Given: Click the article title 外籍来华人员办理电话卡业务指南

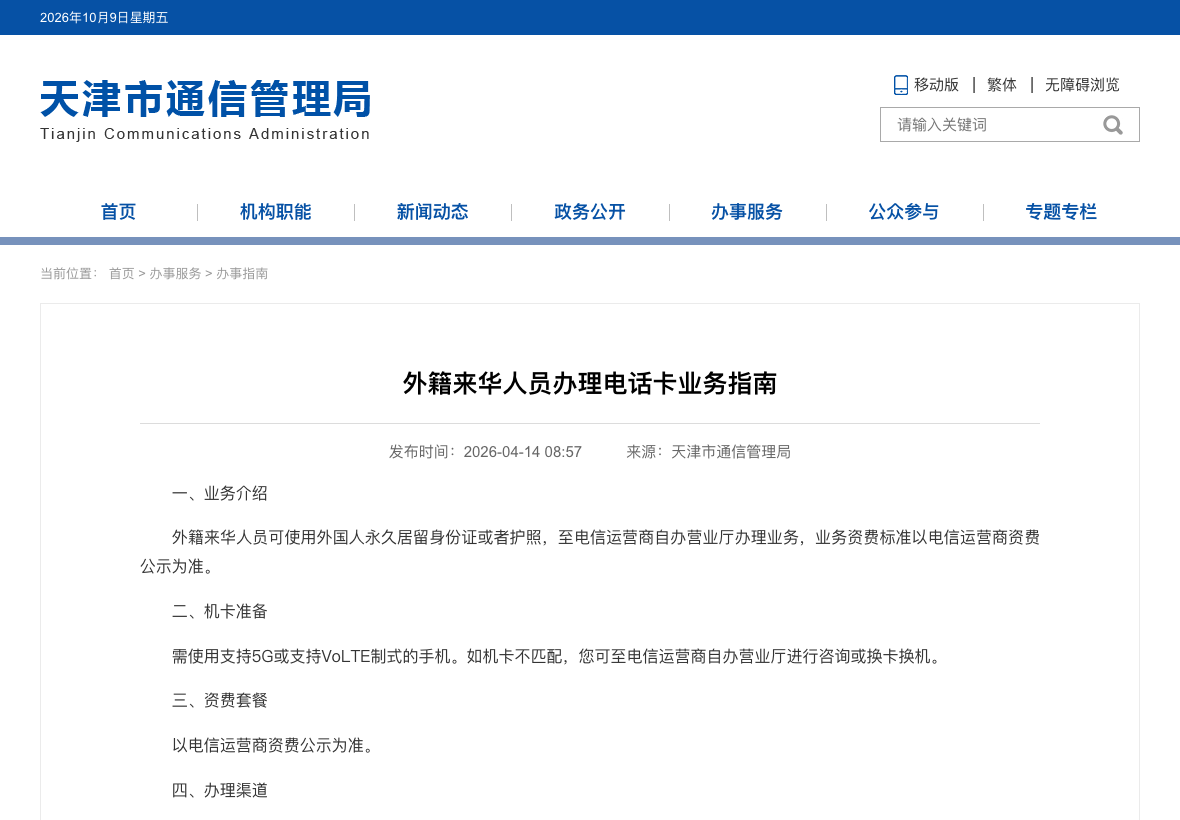Looking at the screenshot, I should click(590, 384).
